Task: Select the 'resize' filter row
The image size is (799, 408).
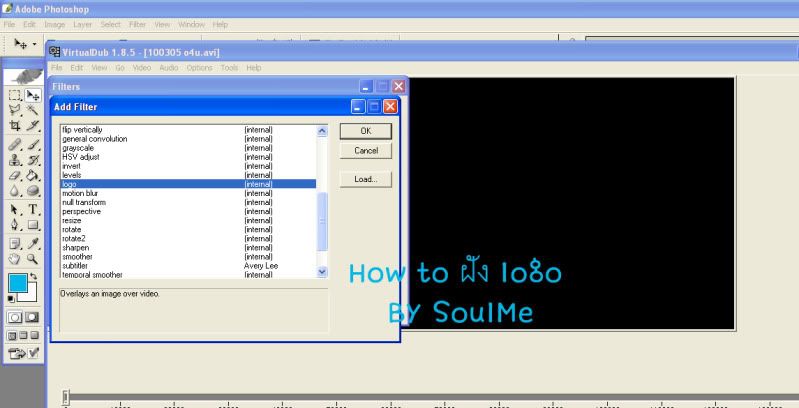Action: 188,221
